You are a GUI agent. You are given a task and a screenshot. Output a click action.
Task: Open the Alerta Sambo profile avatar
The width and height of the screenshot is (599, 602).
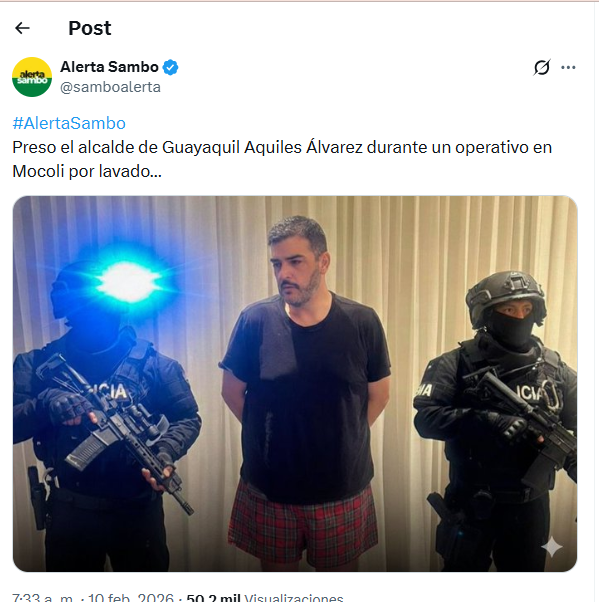click(x=32, y=77)
